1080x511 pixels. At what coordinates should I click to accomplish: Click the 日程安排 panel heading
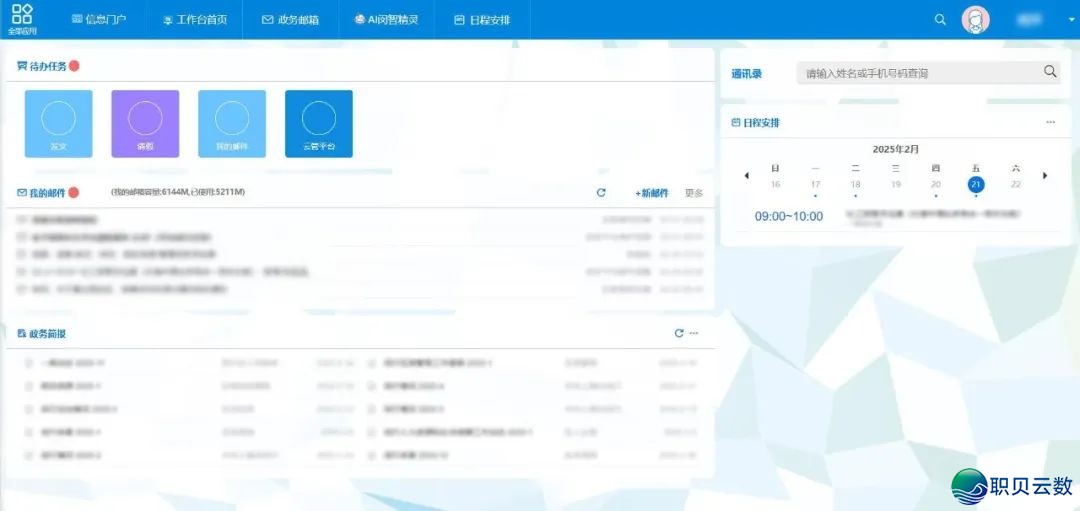coord(756,123)
